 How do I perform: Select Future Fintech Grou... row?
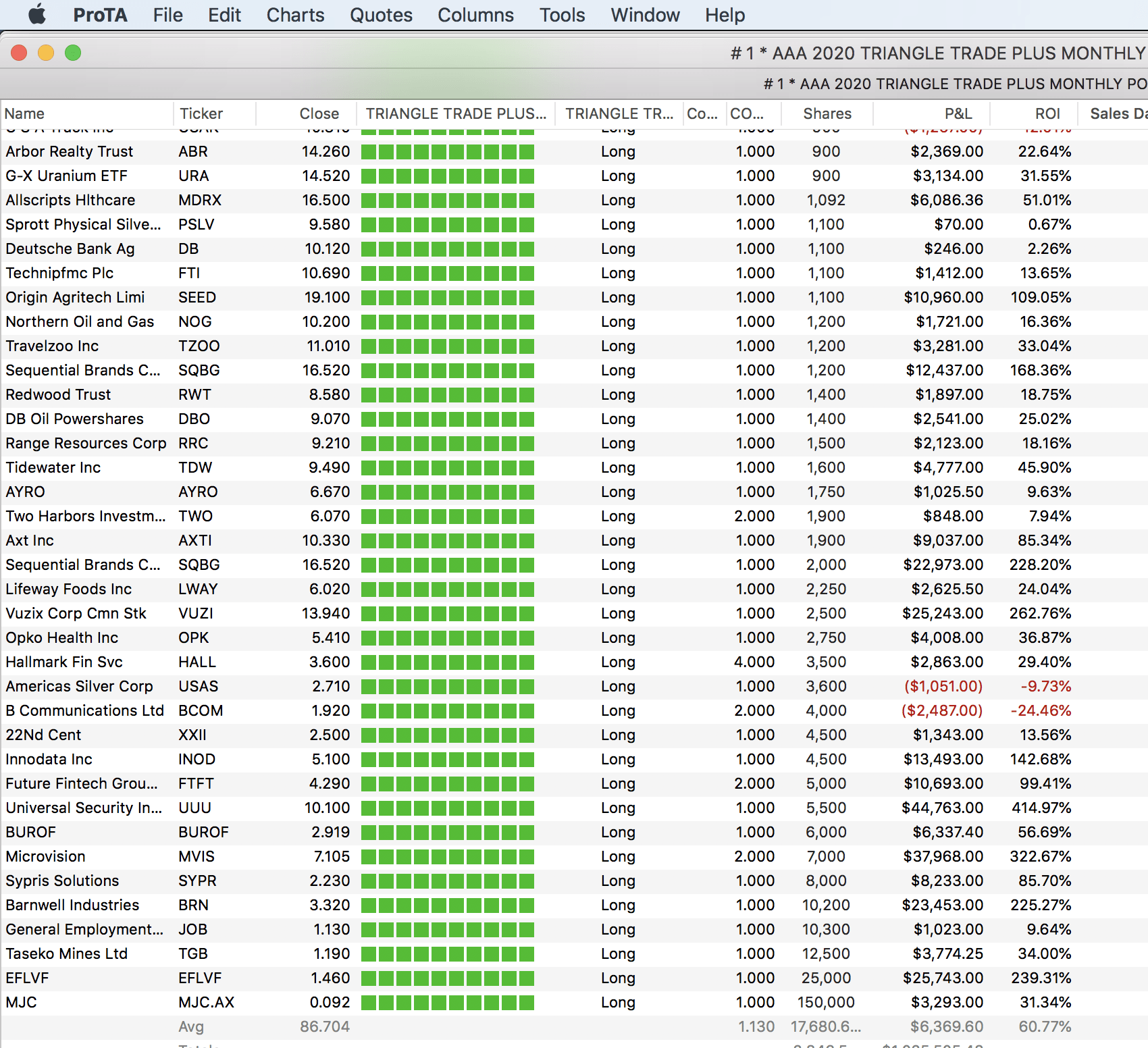(574, 783)
